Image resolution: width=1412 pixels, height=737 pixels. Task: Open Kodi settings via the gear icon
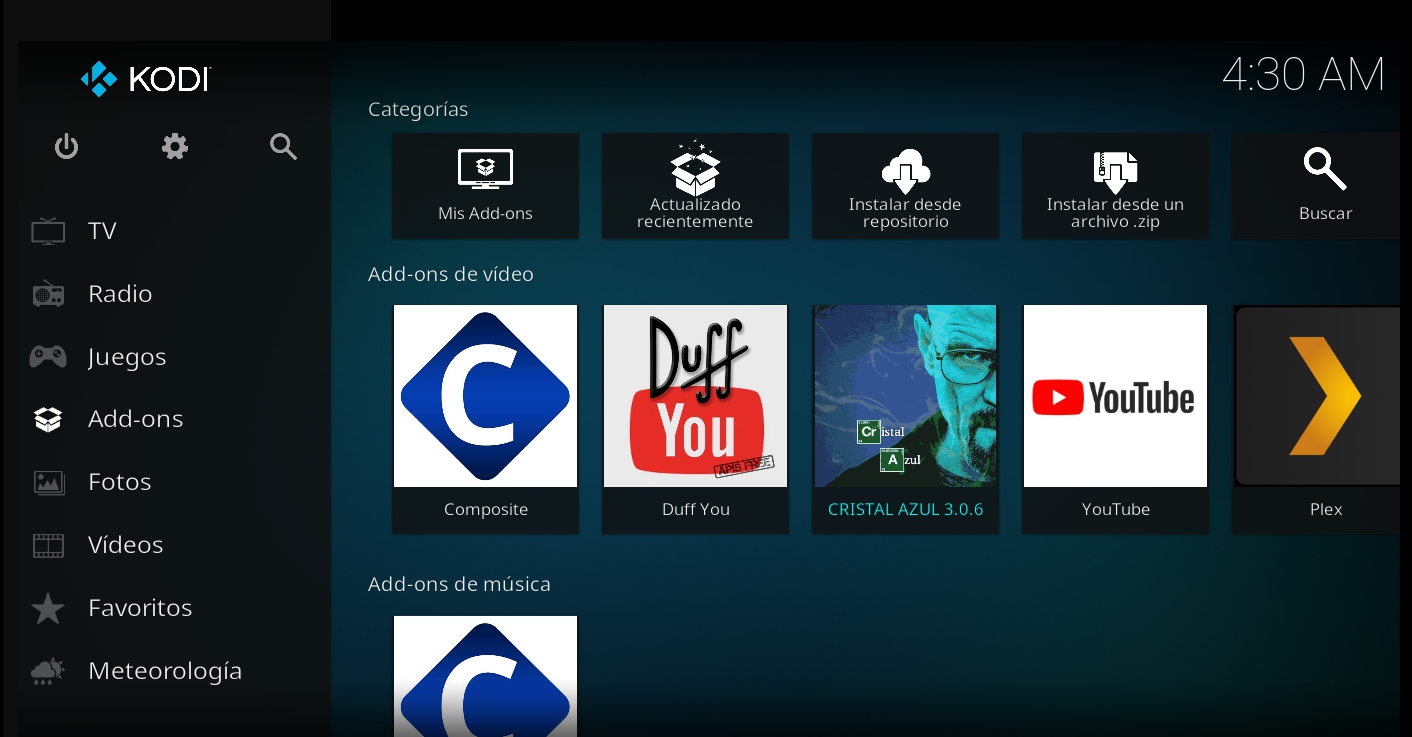175,146
